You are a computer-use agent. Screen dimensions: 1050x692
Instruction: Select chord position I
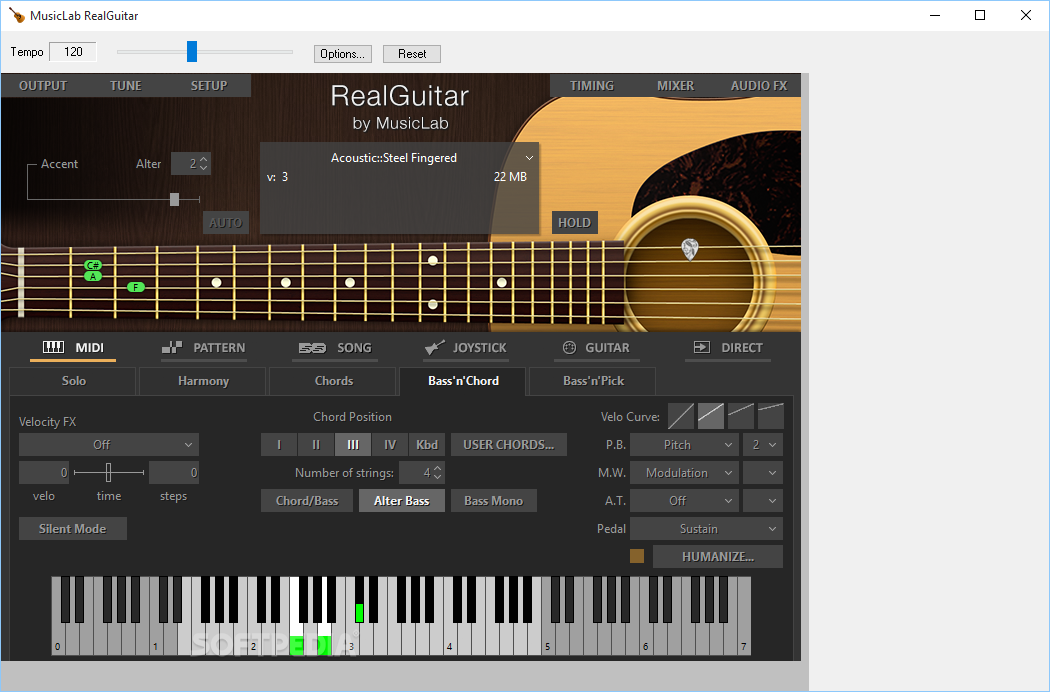click(x=279, y=445)
